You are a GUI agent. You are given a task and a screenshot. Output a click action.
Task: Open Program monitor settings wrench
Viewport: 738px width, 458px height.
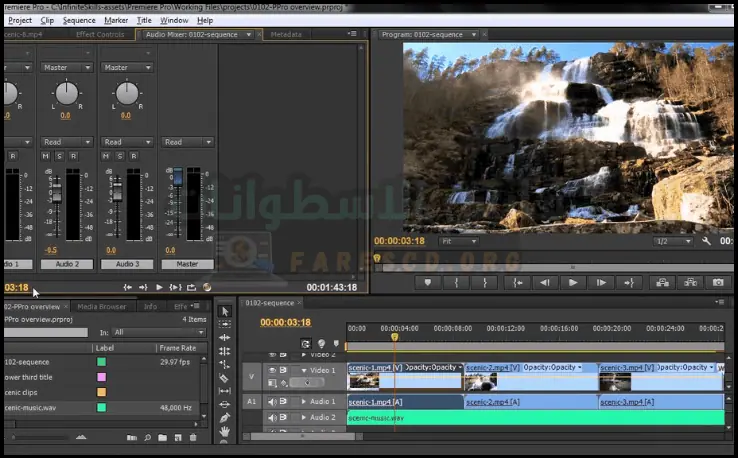click(x=706, y=241)
